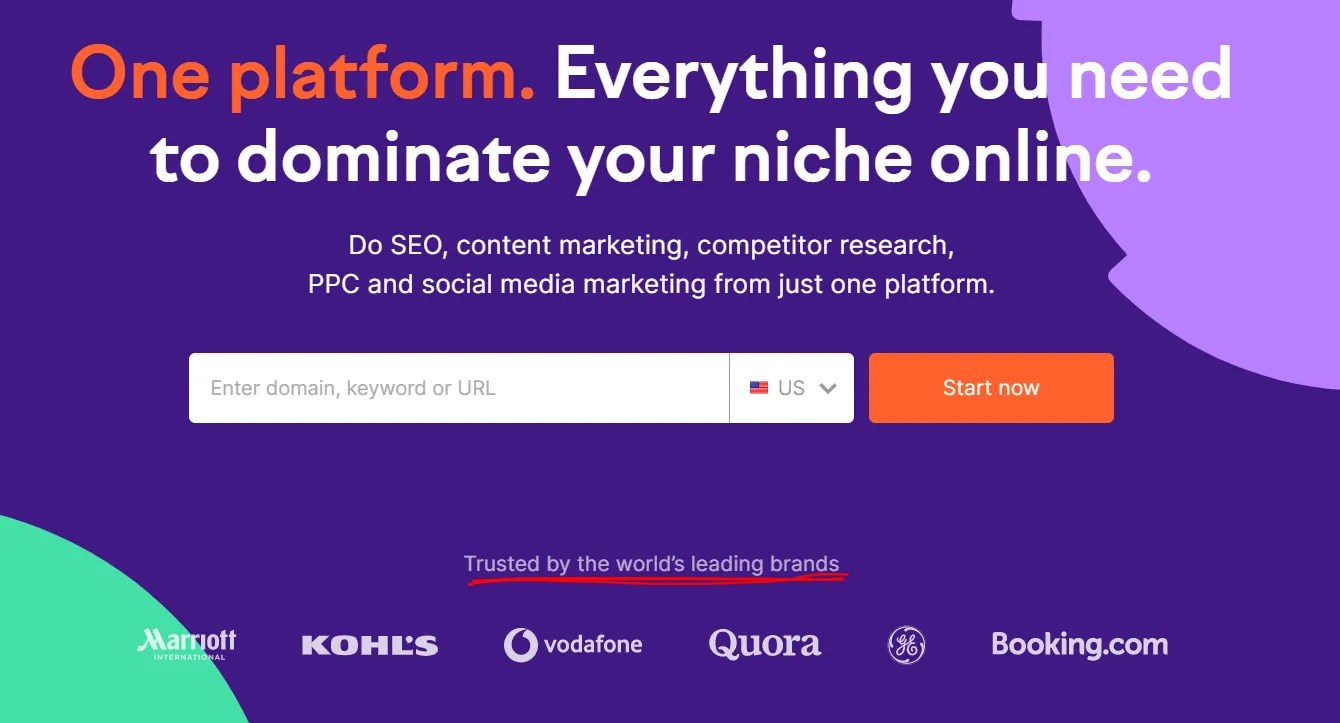
Task: Click the "PPC and social media marketing" line
Action: pyautogui.click(x=651, y=284)
